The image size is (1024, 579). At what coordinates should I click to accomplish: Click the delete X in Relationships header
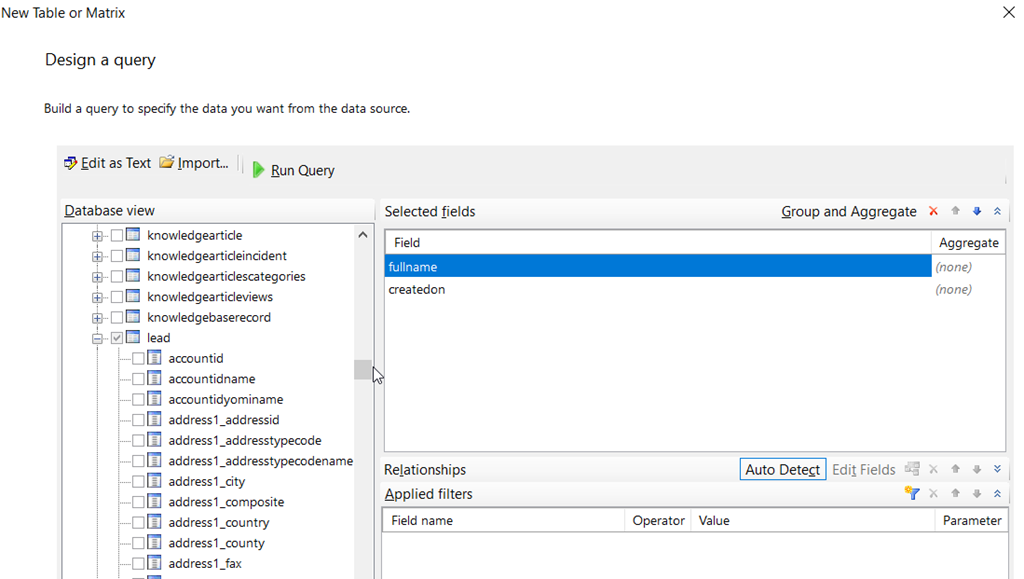click(933, 469)
